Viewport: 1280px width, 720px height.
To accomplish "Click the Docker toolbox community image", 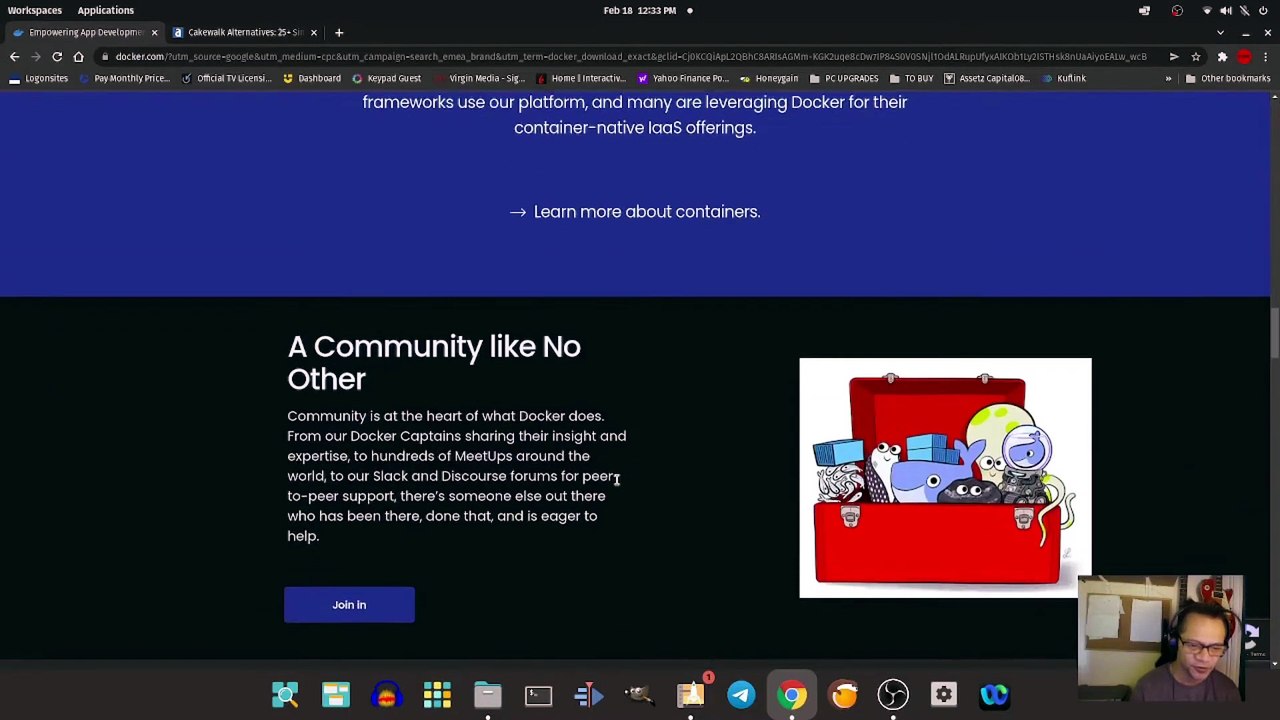I will click(945, 478).
